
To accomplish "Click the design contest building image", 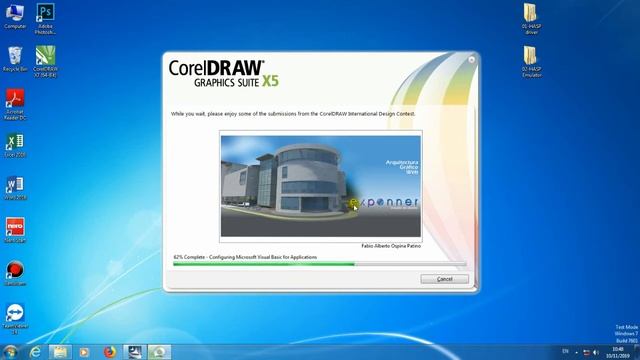I will pyautogui.click(x=321, y=186).
